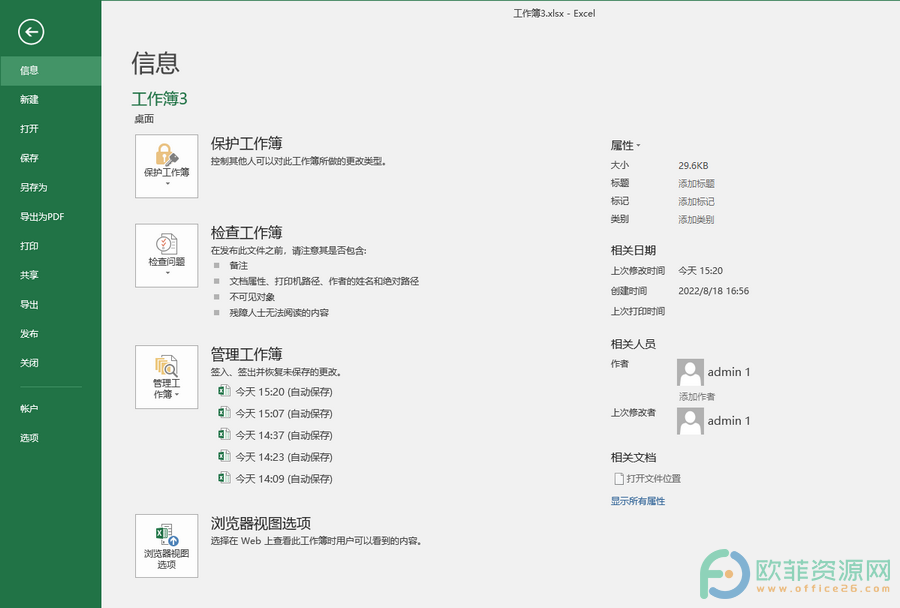This screenshot has width=900, height=608.
Task: Select 新建 in the sidebar
Action: pyautogui.click(x=51, y=100)
